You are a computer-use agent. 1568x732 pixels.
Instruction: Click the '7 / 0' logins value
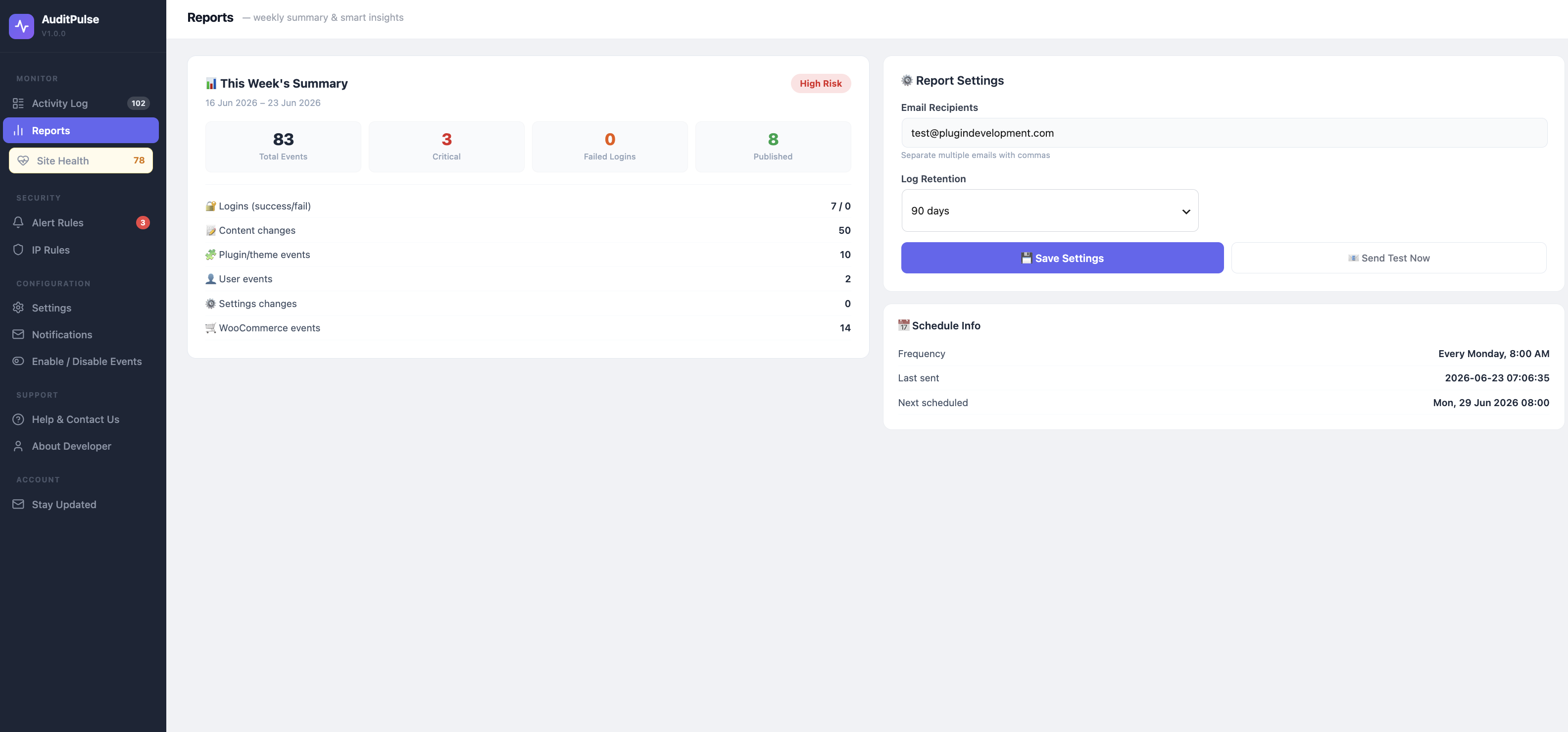pos(840,206)
